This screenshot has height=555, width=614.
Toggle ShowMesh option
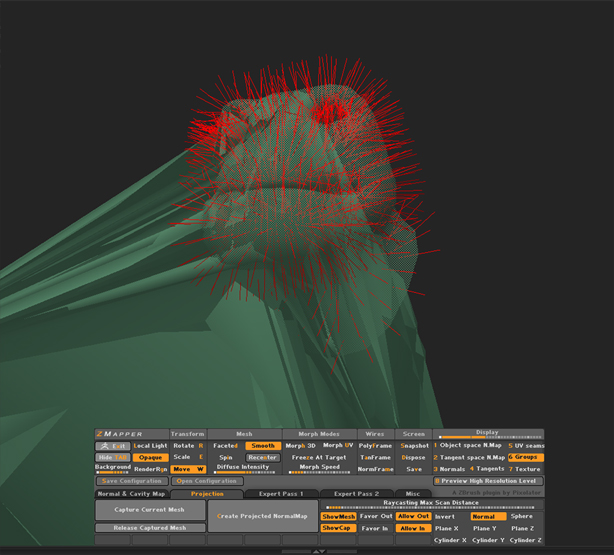(x=338, y=517)
